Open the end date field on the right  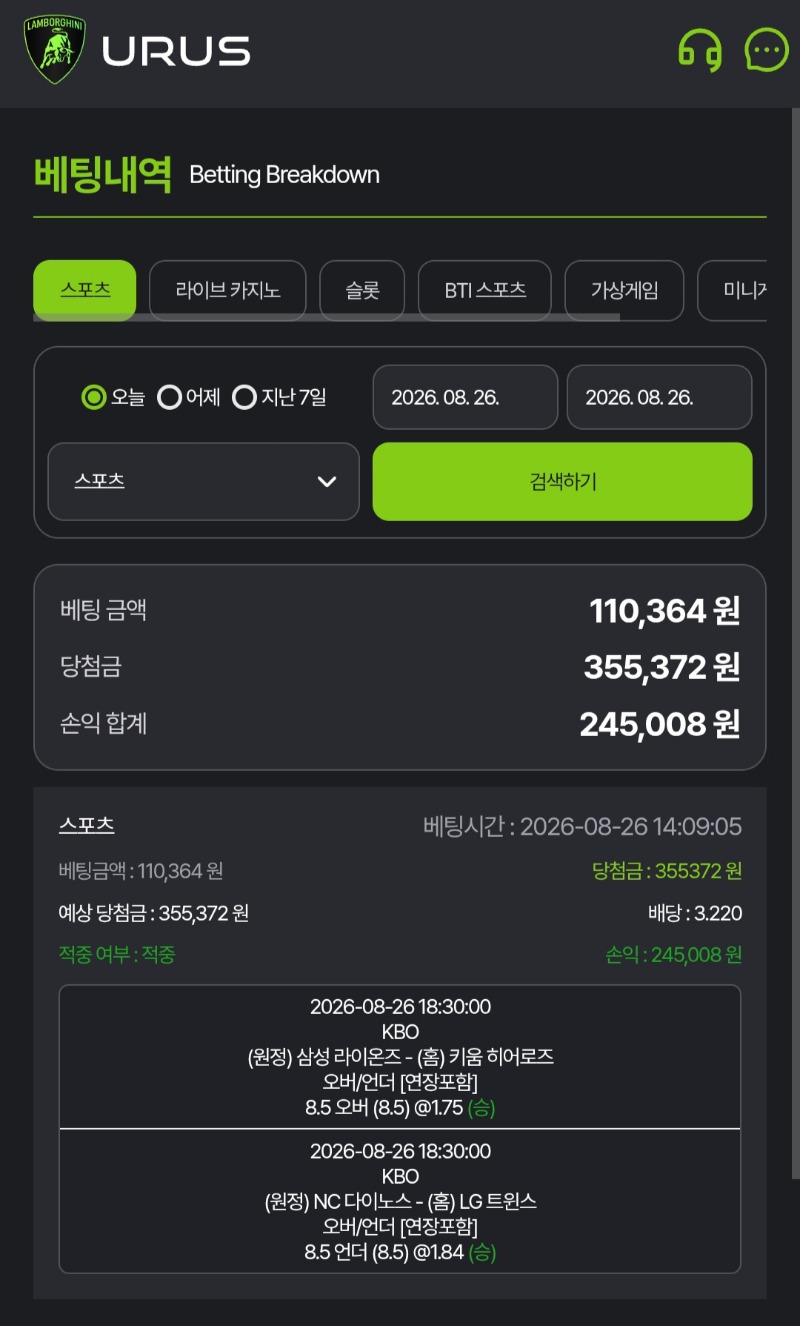pyautogui.click(x=659, y=397)
